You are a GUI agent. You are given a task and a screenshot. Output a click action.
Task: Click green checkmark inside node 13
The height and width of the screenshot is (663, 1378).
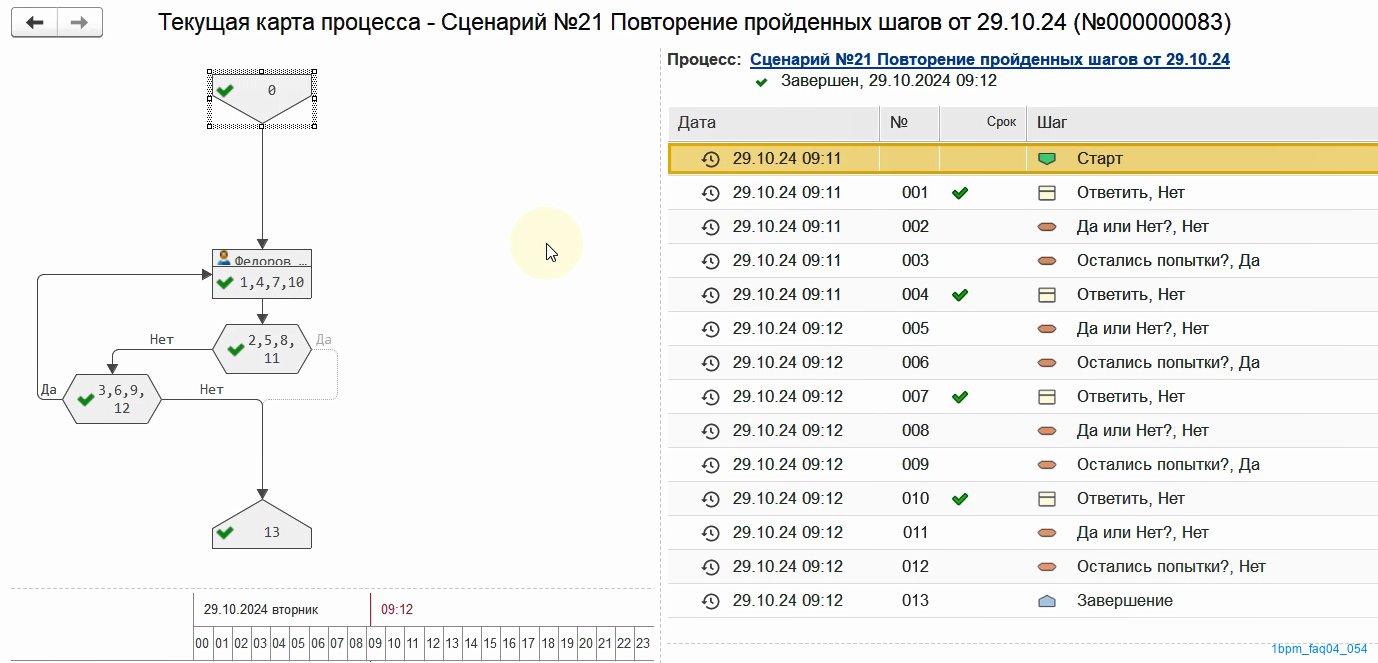[225, 532]
